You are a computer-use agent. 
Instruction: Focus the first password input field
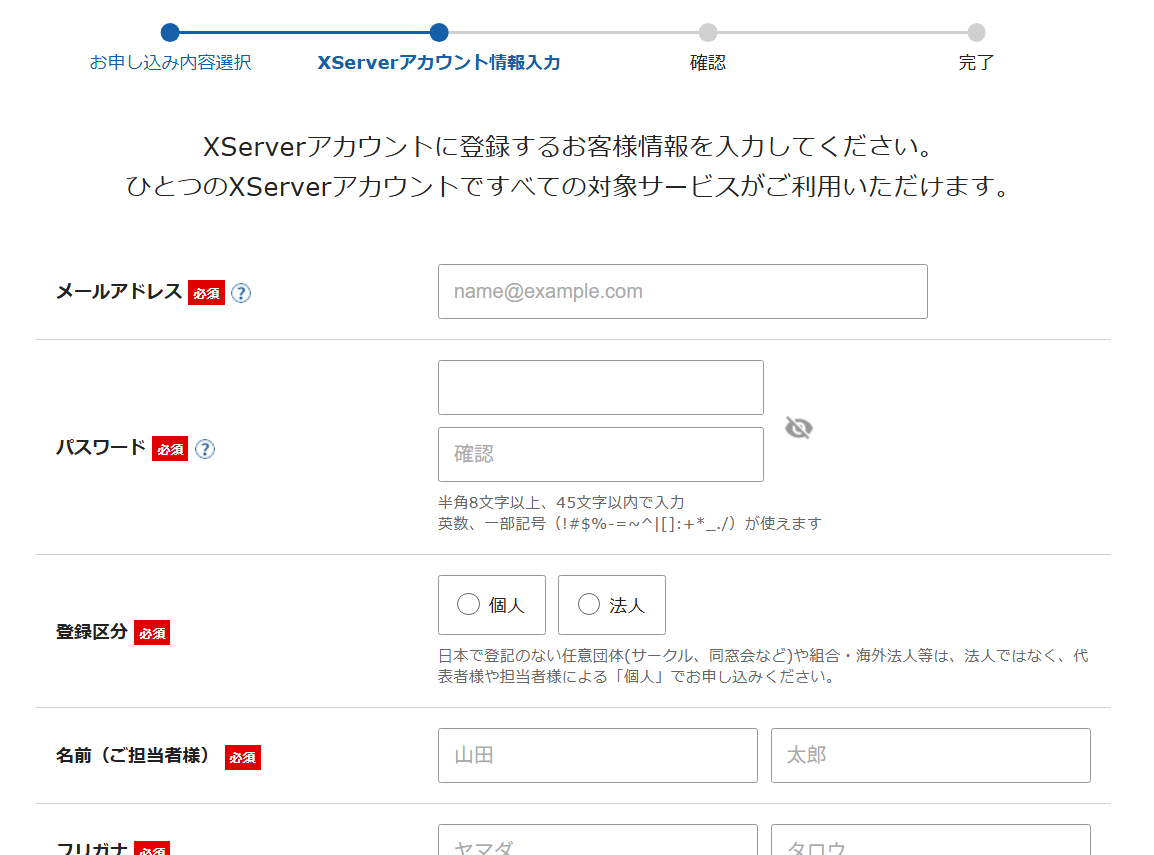click(x=601, y=387)
